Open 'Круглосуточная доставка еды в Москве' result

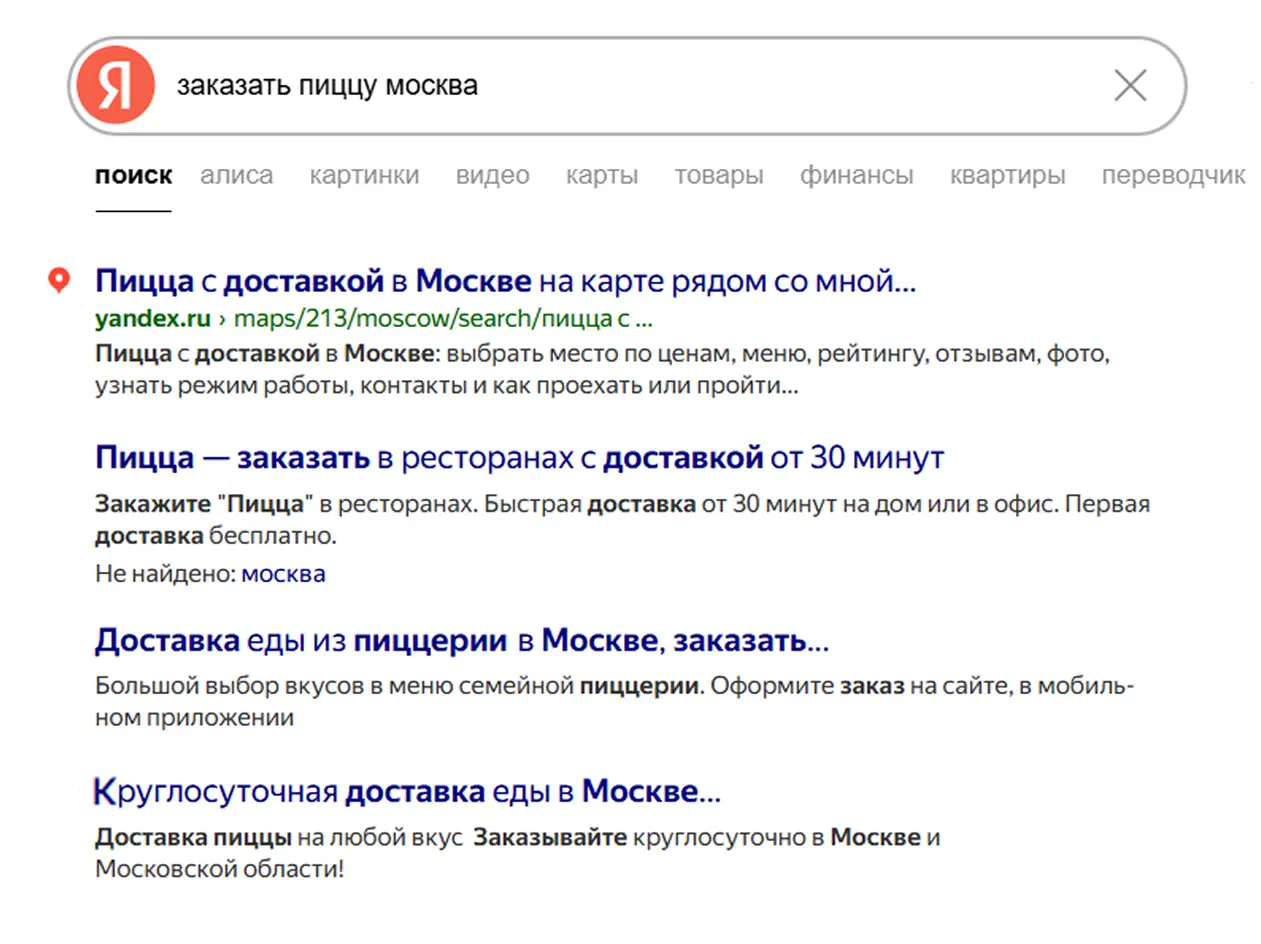pyautogui.click(x=407, y=793)
